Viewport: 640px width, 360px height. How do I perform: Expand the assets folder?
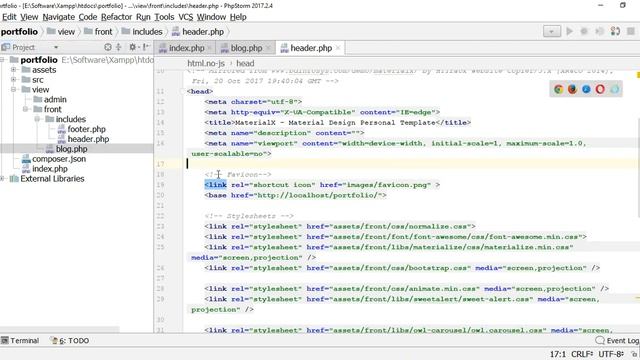14,70
